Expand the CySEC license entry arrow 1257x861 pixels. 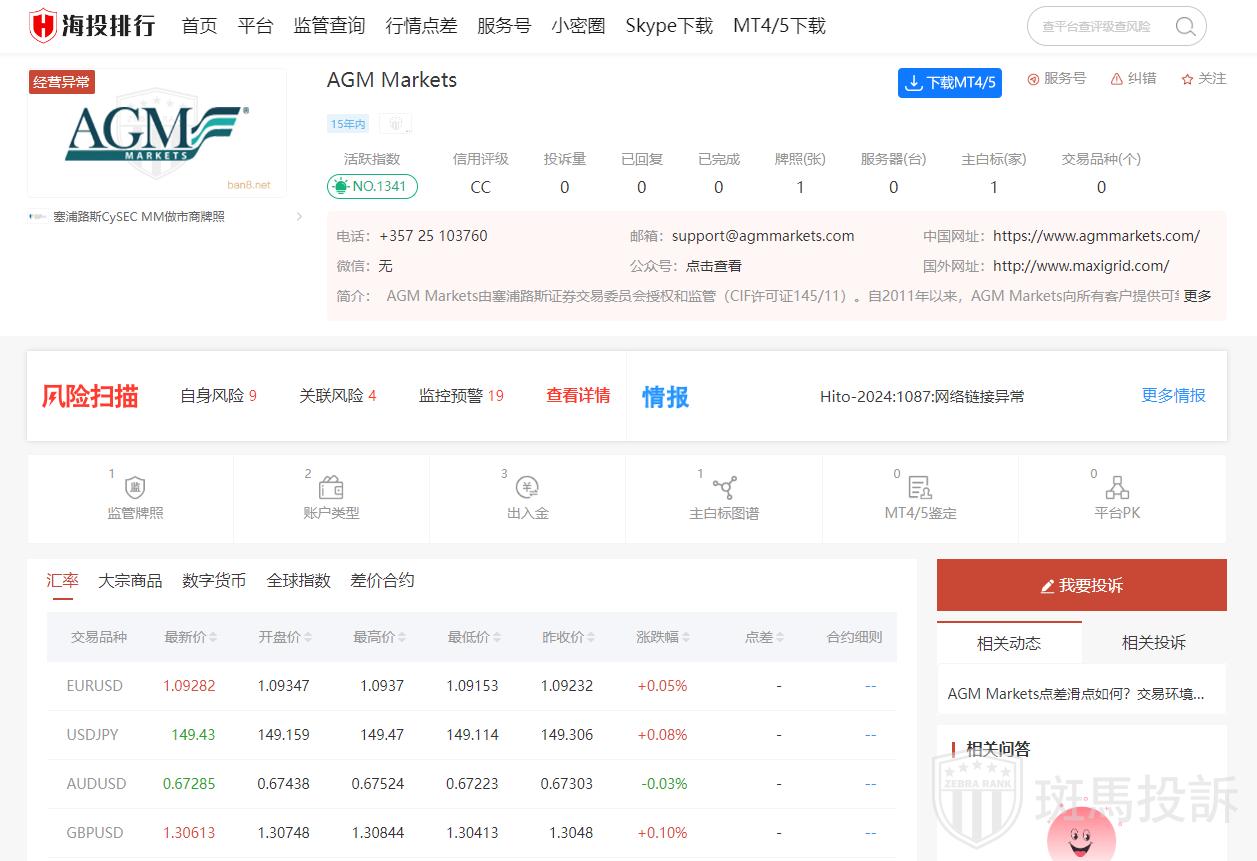(298, 216)
